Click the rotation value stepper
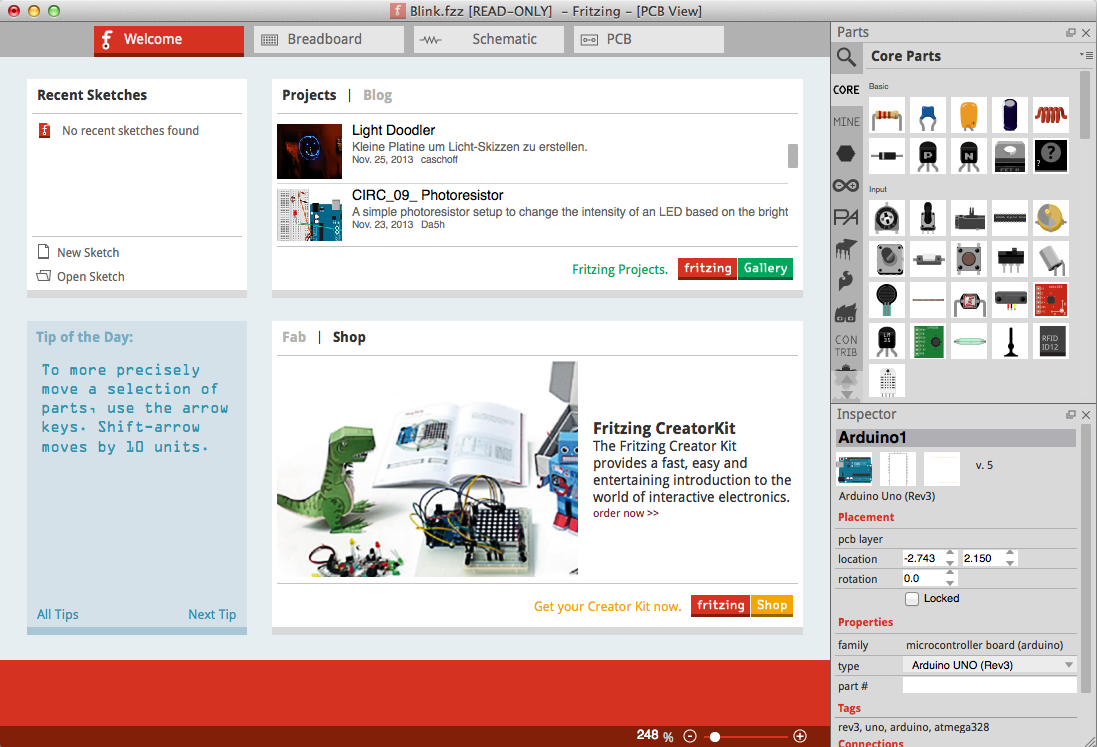Screen dimensions: 1097x747 950,578
